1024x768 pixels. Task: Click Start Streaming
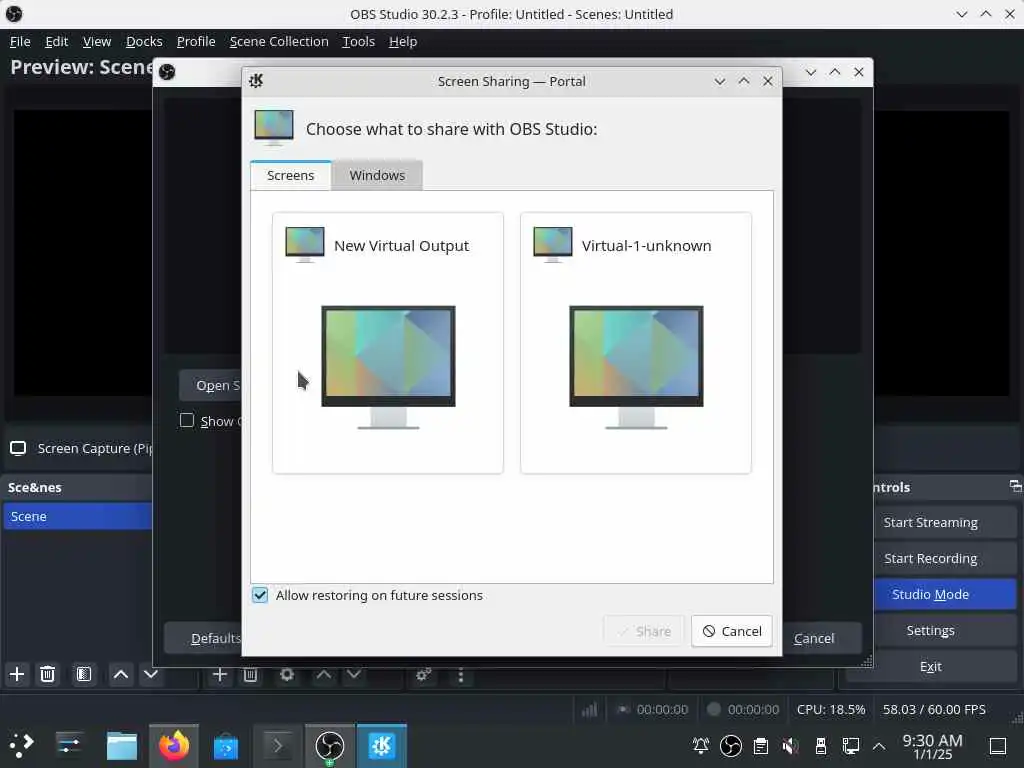[x=944, y=522]
